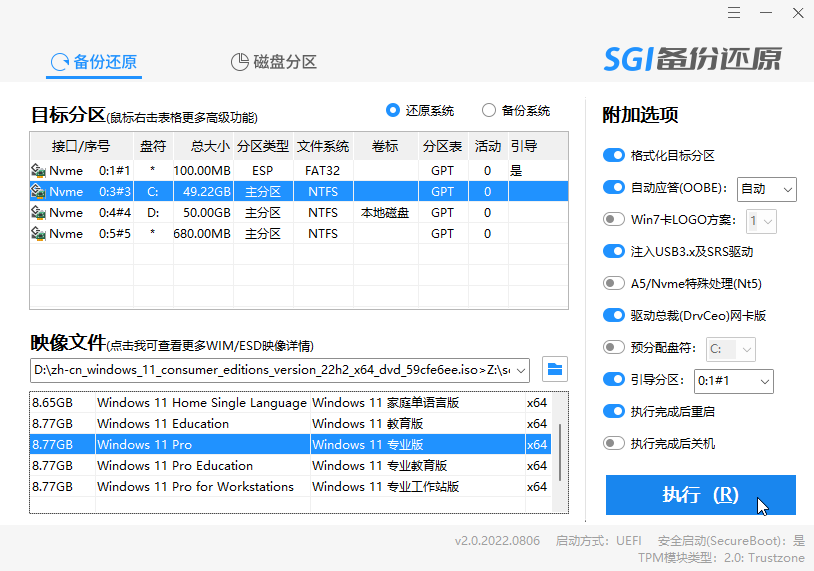Click the version v2.0.2022.0806 text
Screen dimensions: 814x571
coord(497,541)
